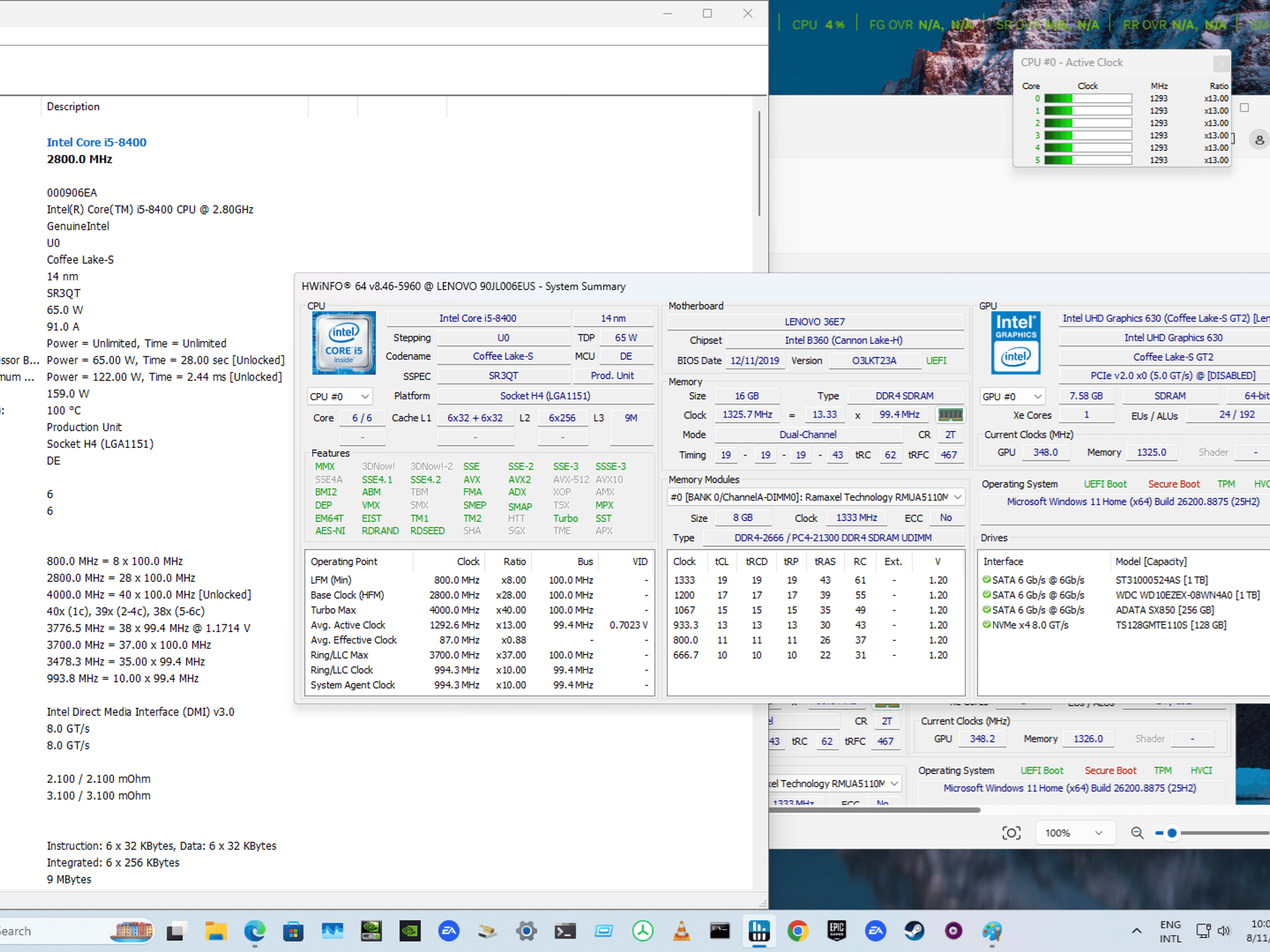
Task: Open Microsoft Store from the taskbar
Action: [x=293, y=931]
